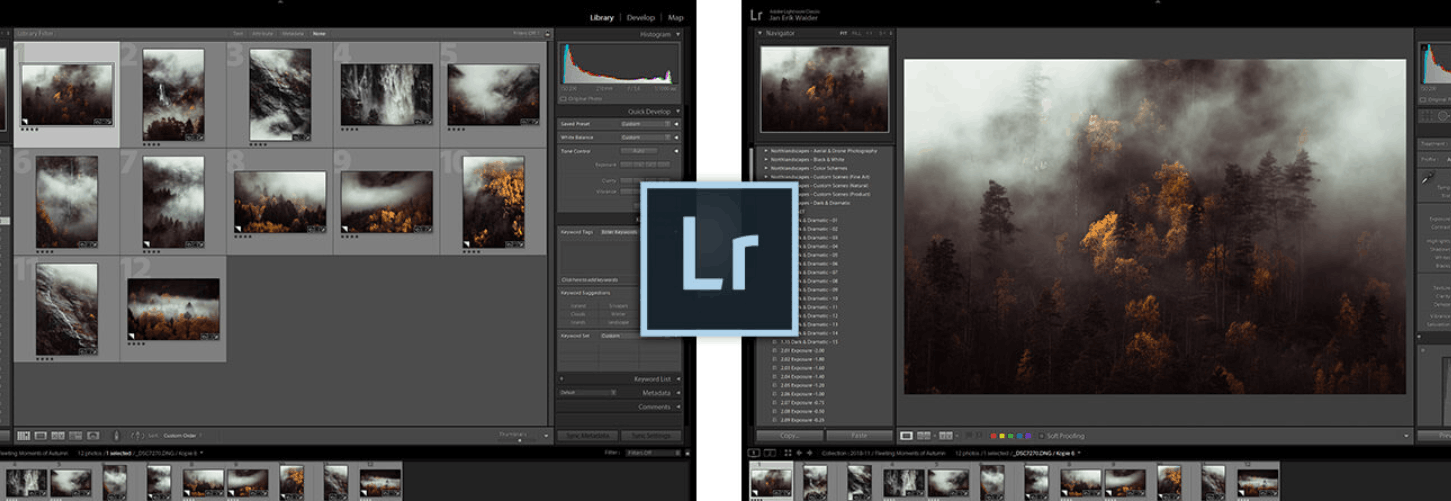Select Survey view icon in Library toolbar
The image size is (1451, 501).
coord(75,435)
